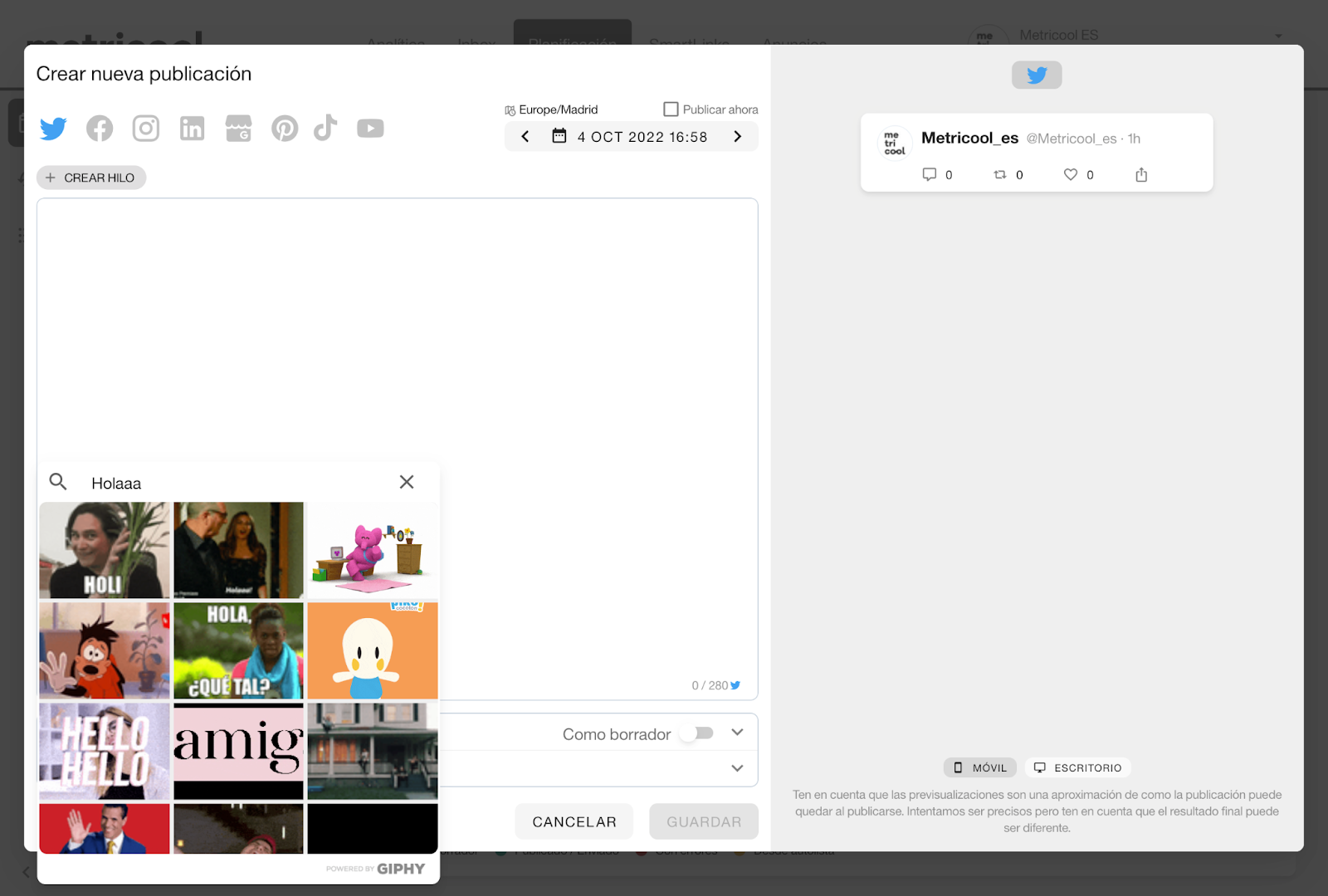The height and width of the screenshot is (896, 1328).
Task: Click the Metricool_es account name in preview
Action: (969, 138)
